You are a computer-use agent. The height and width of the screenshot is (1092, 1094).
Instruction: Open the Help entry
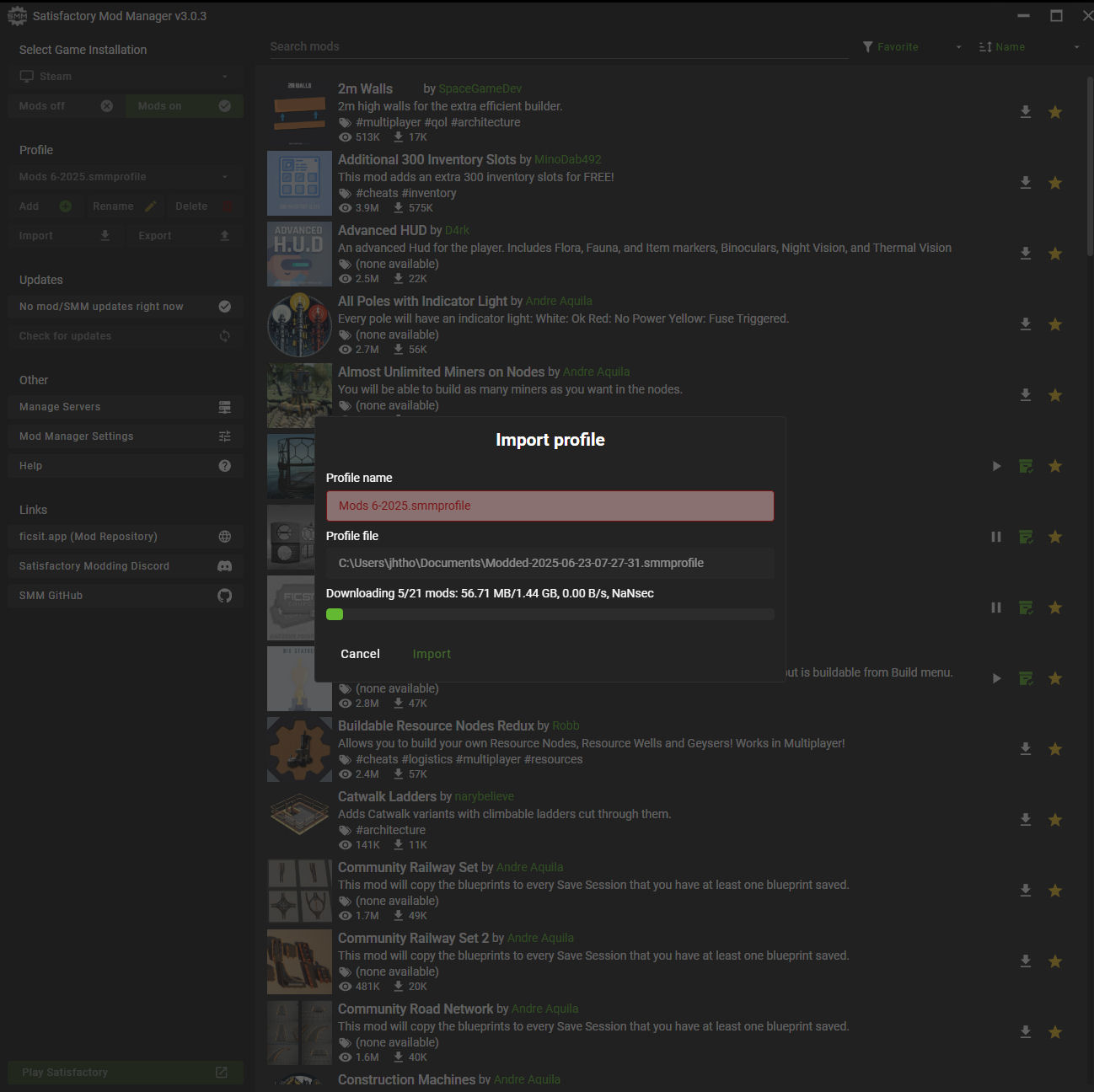pyautogui.click(x=126, y=466)
